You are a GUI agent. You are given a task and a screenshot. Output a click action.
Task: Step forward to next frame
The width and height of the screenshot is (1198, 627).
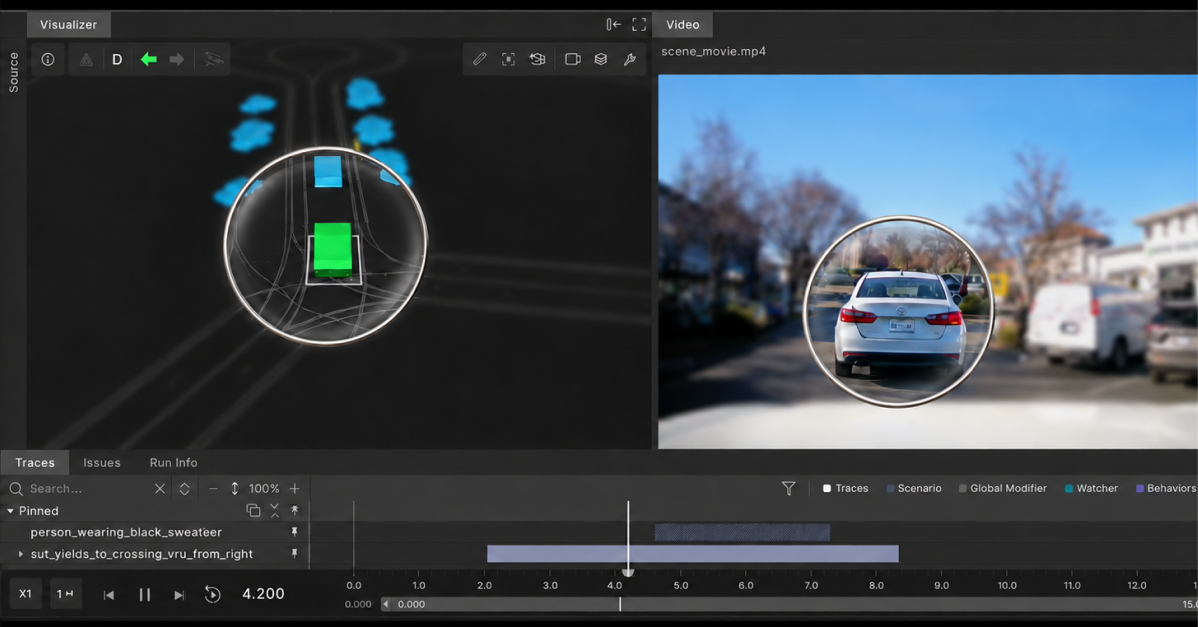pyautogui.click(x=179, y=594)
